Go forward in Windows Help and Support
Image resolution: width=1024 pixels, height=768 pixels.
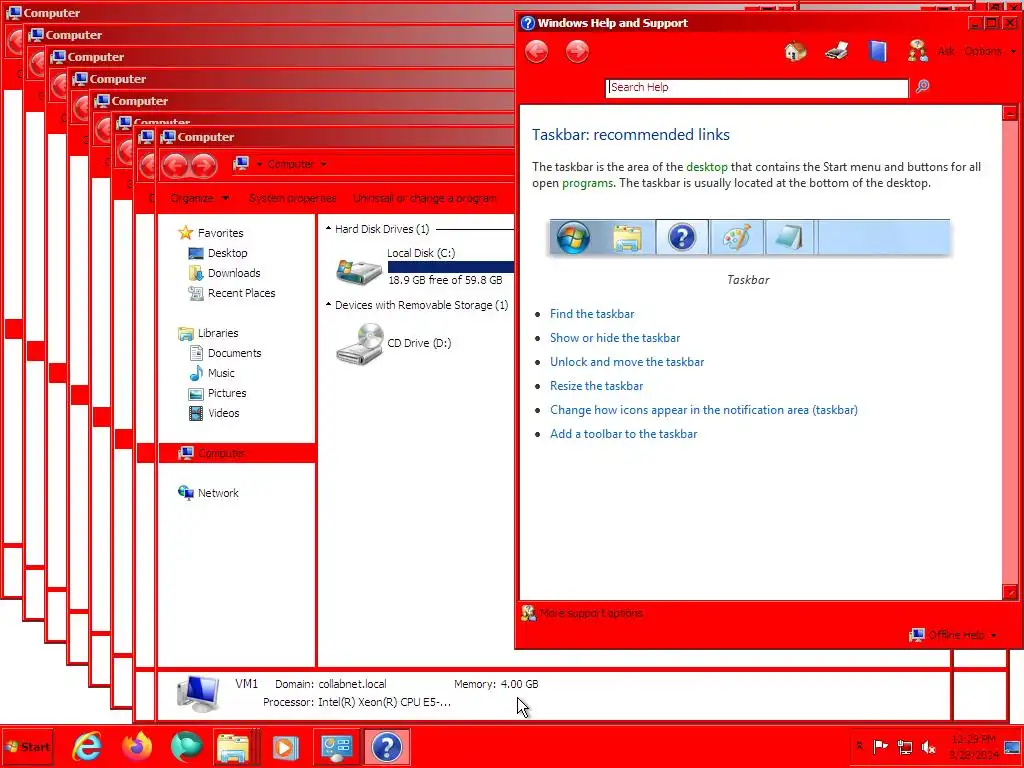[x=577, y=52]
